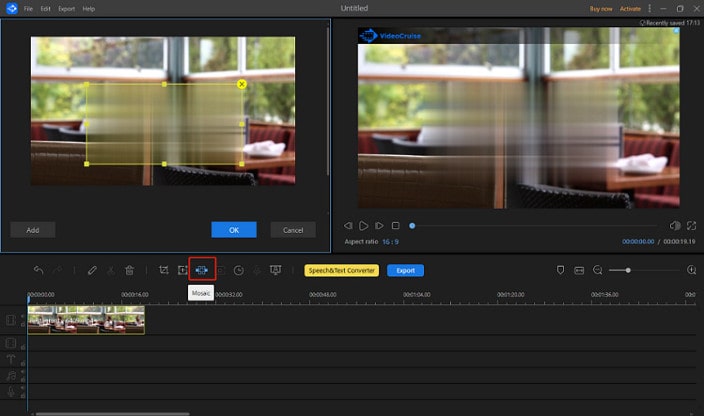Click the fit-to-timeline icon beside the marker
704x416 pixels.
pos(579,270)
